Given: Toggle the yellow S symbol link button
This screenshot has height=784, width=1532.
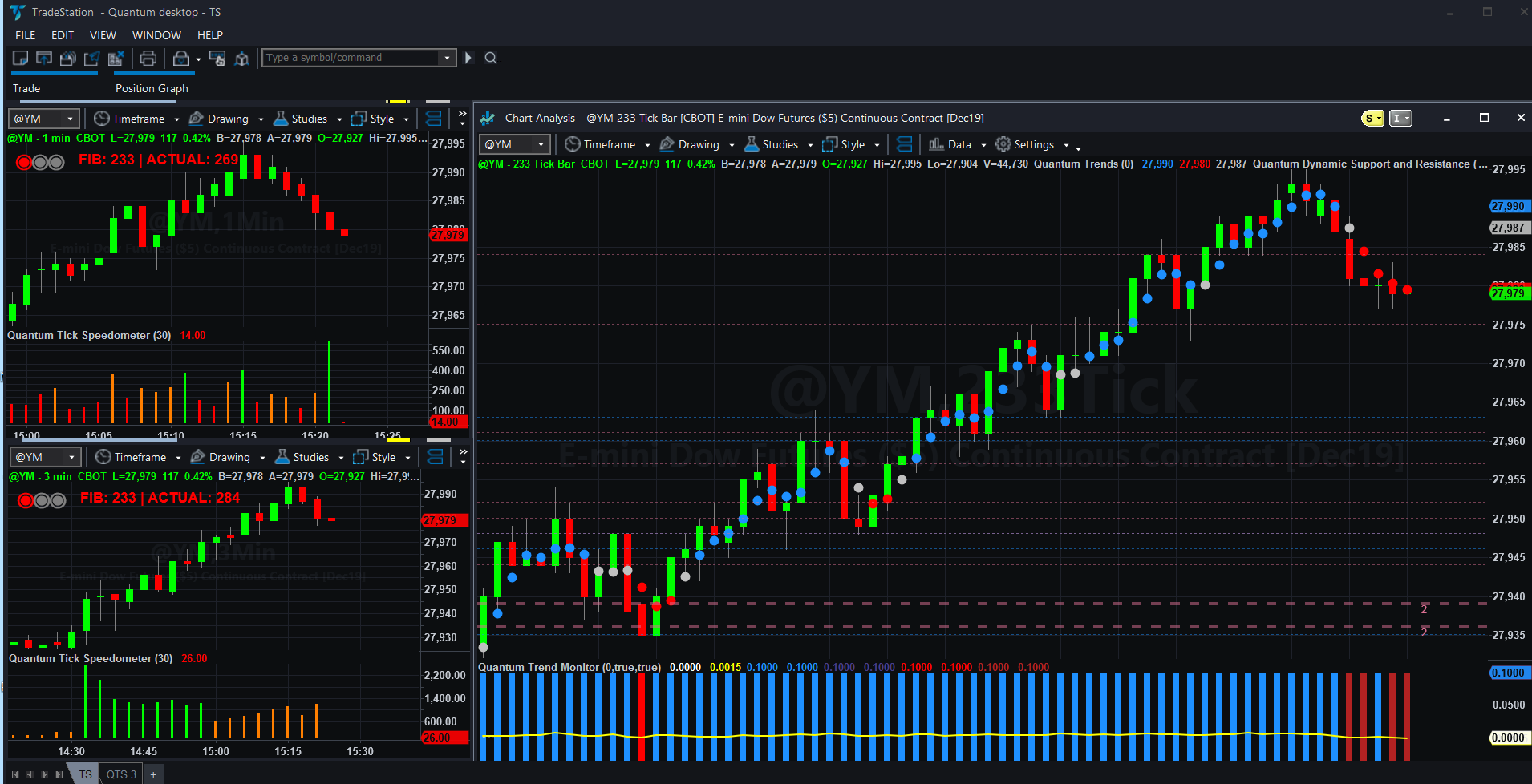Looking at the screenshot, I should coord(1373,118).
